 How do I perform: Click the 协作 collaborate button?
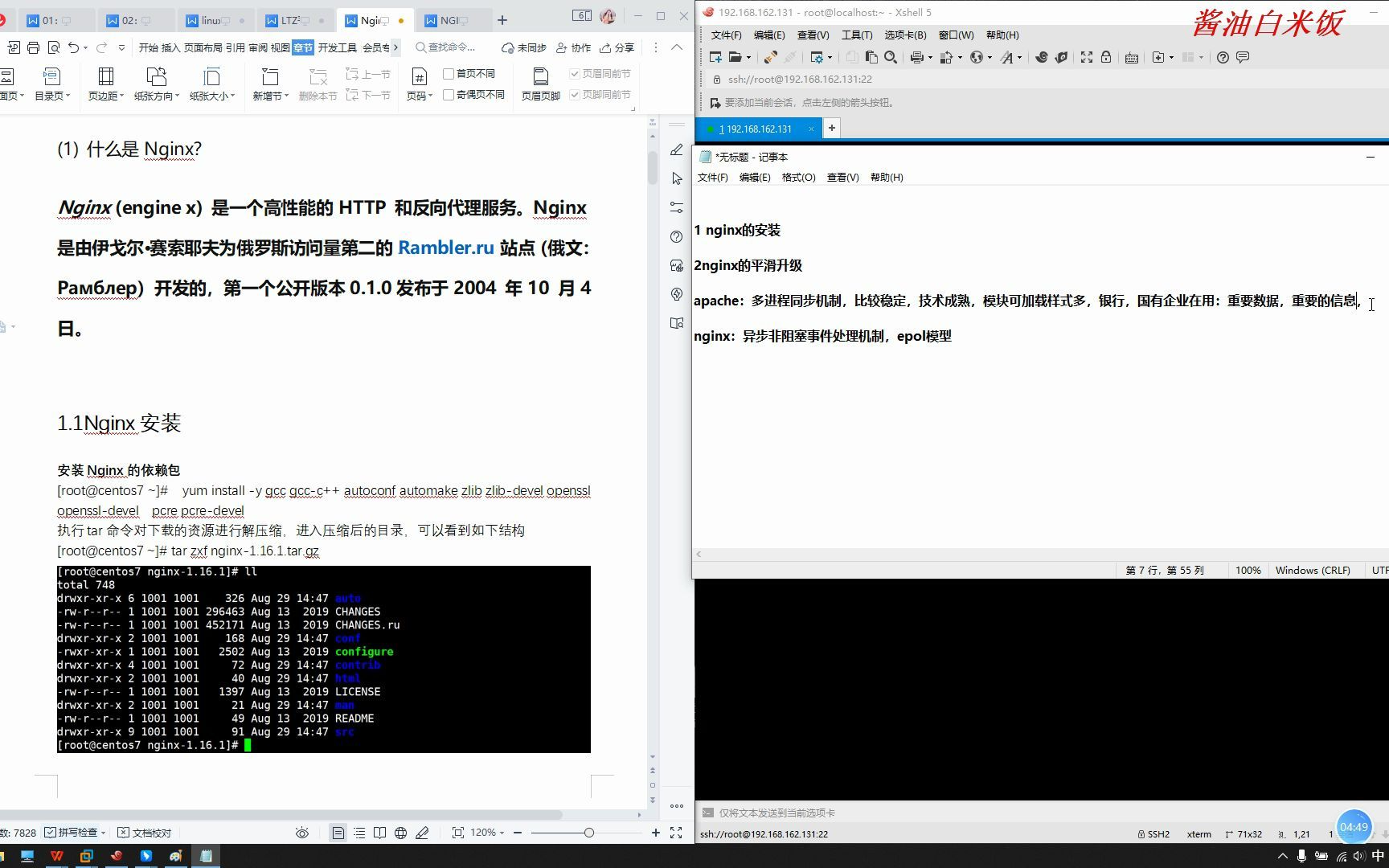(574, 47)
